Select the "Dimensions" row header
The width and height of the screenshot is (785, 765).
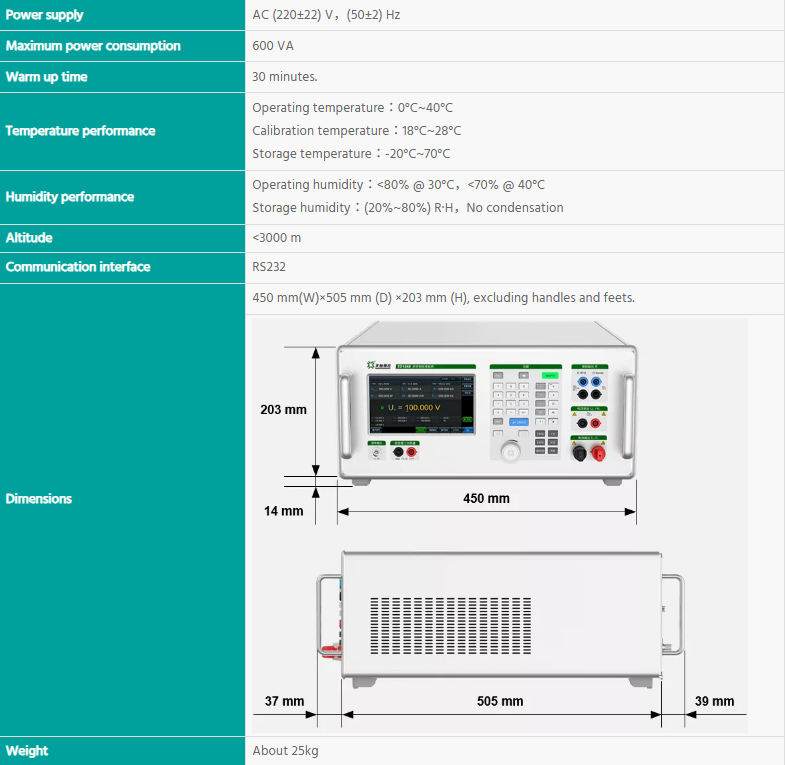[39, 499]
